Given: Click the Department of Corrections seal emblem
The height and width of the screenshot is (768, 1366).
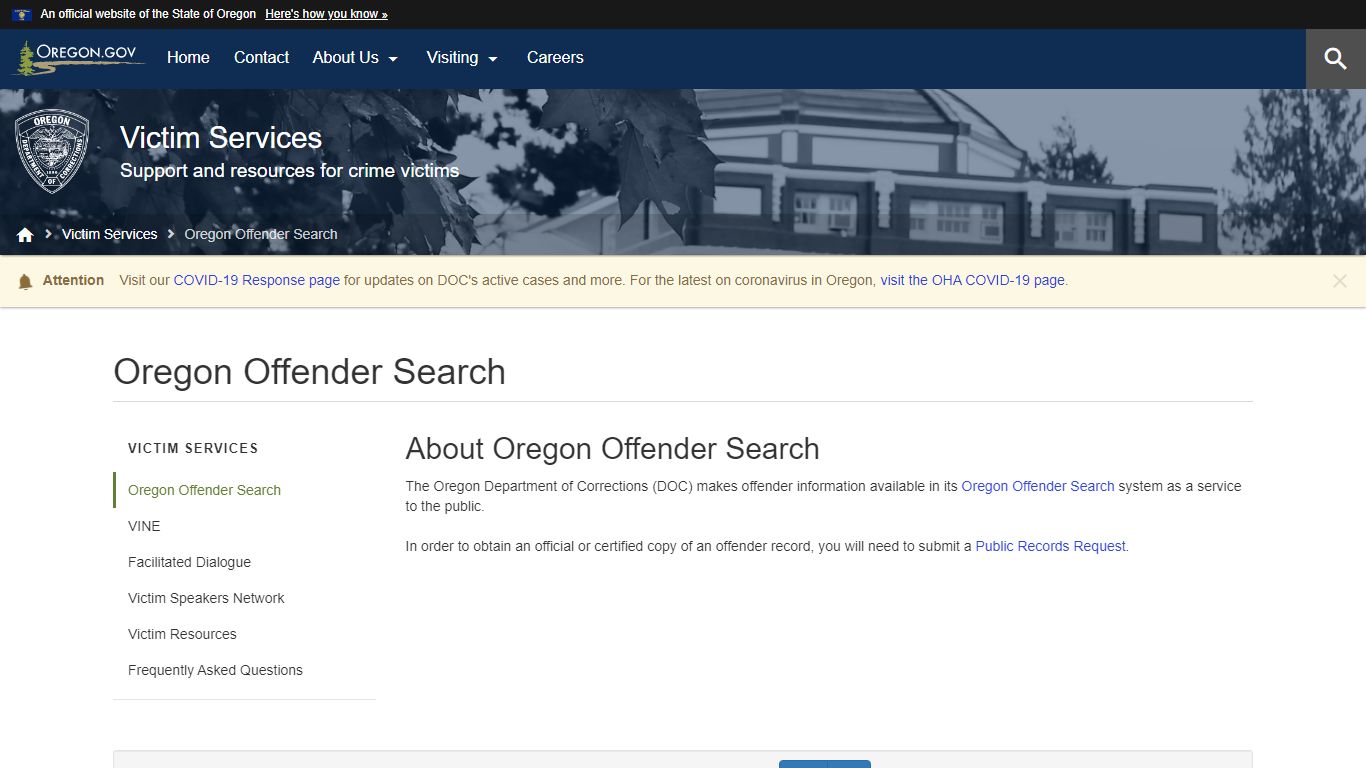Looking at the screenshot, I should (52, 150).
